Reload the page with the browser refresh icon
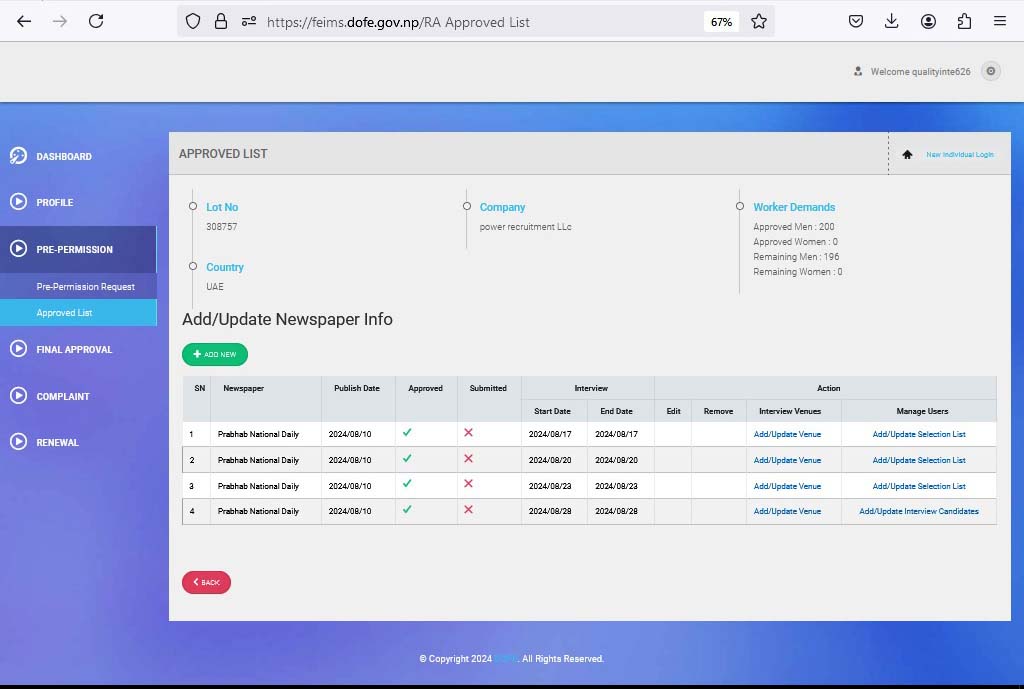This screenshot has height=689, width=1024. point(96,21)
